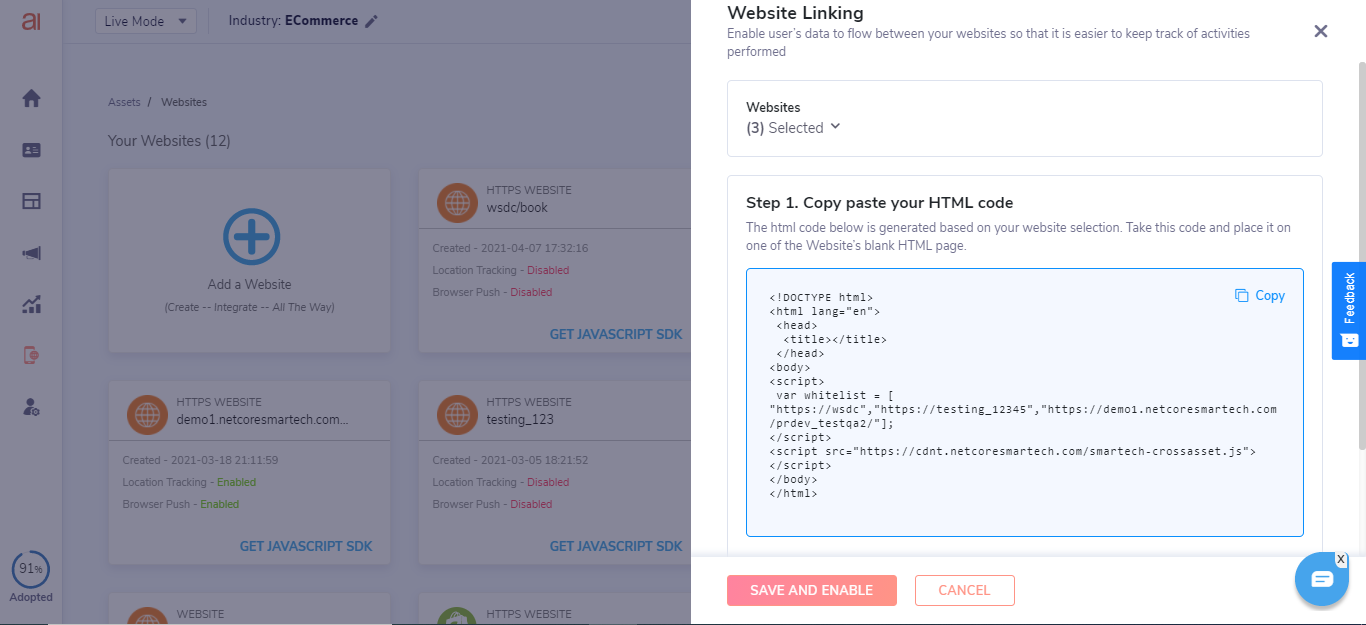Expand the Websites (3) Selected dropdown
Viewport: 1366px width, 625px height.
[x=794, y=128]
